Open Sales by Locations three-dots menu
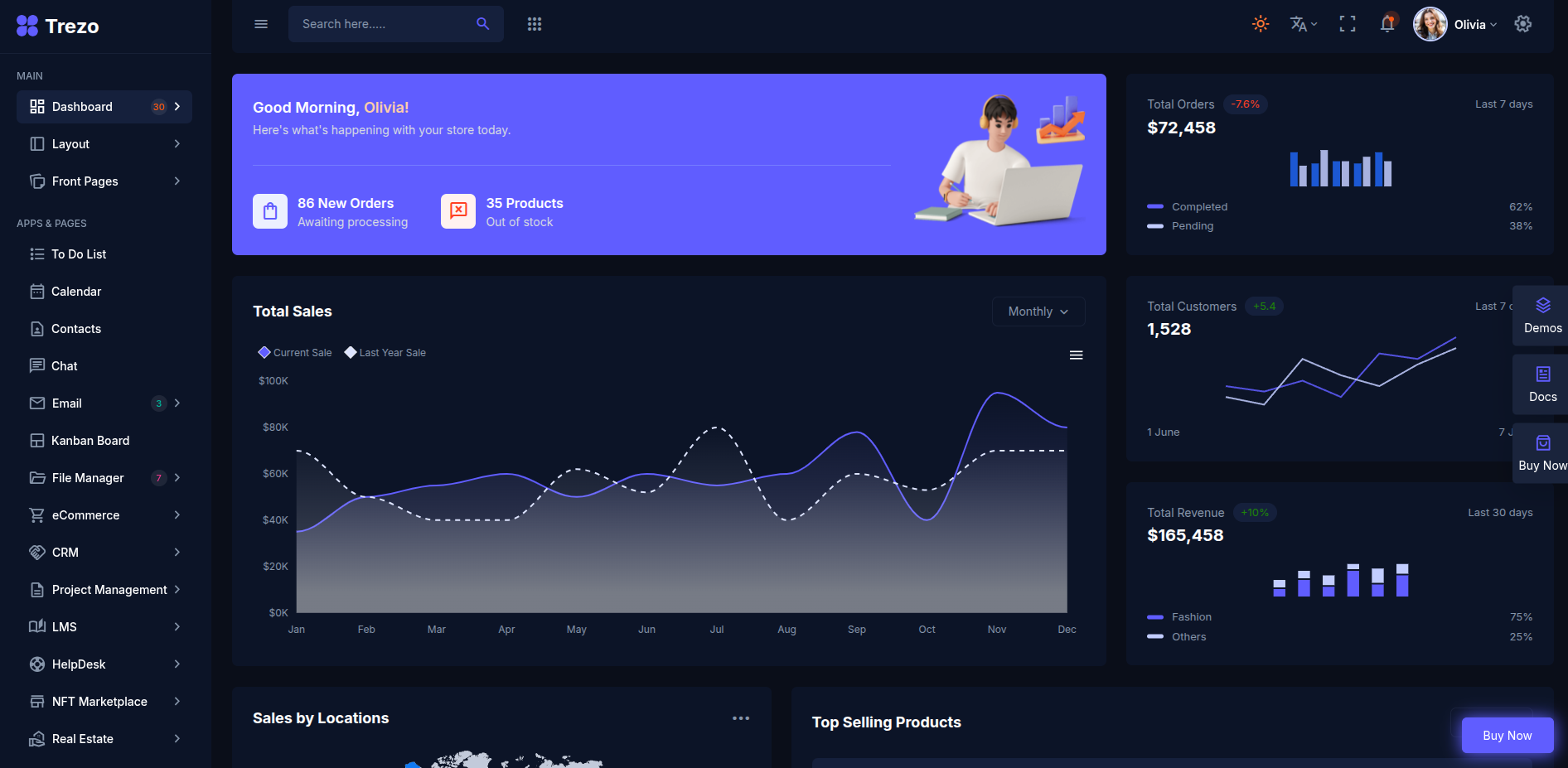The height and width of the screenshot is (768, 1568). coord(741,718)
